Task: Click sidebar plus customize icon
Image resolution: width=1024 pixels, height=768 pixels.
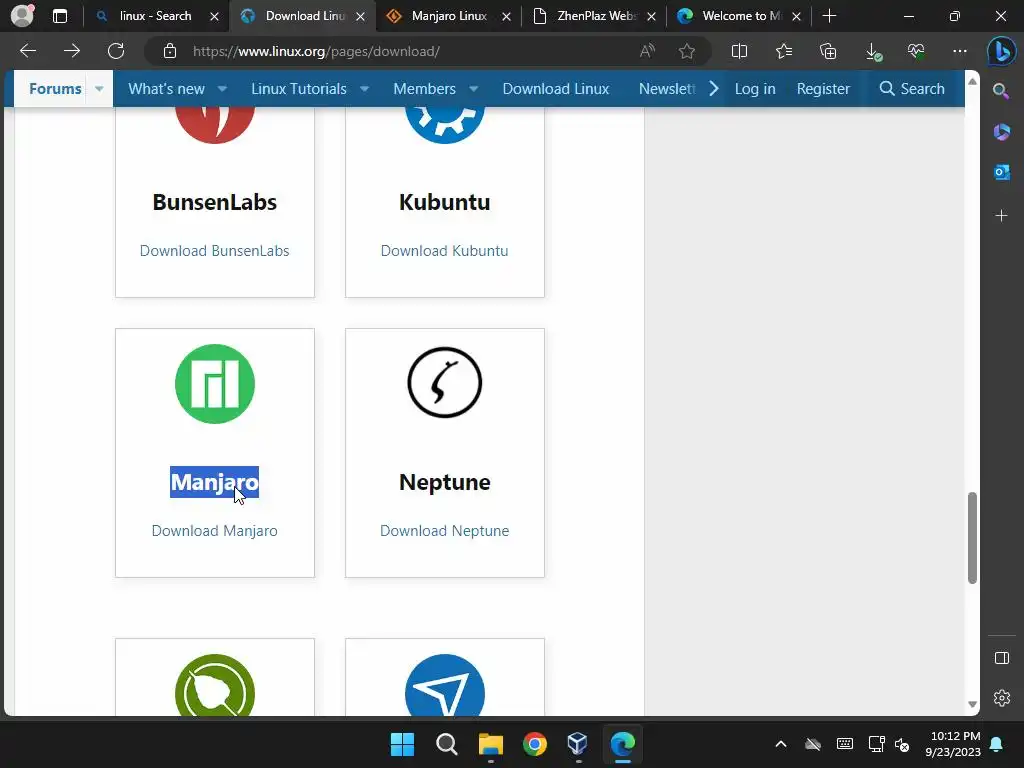Action: point(1001,216)
